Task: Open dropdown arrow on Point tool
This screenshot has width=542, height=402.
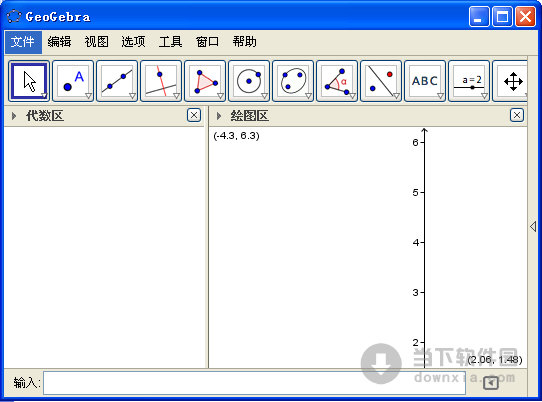Action: 88,96
